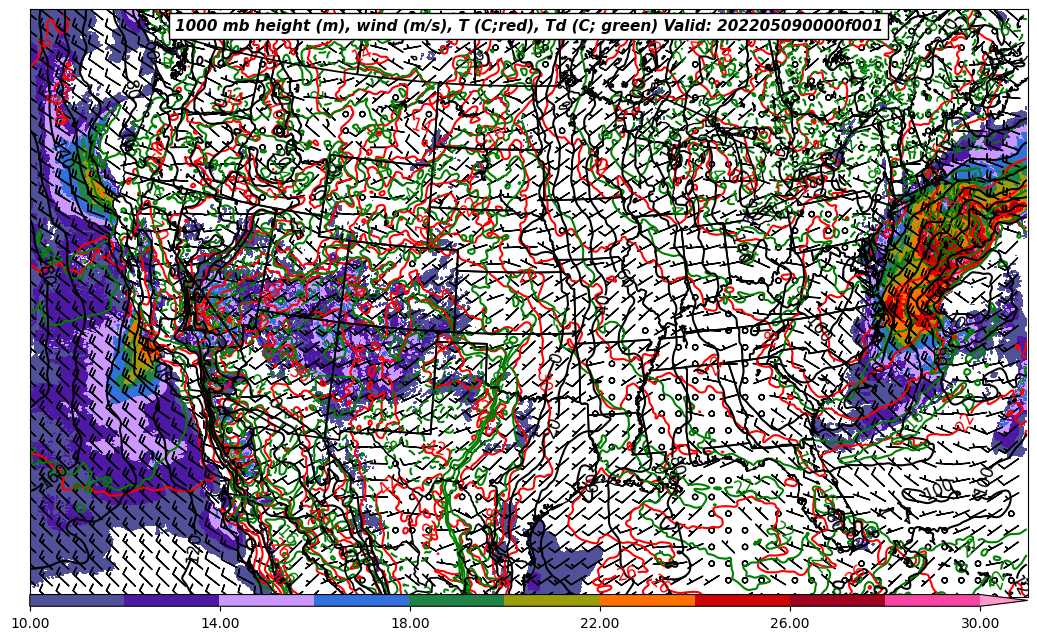This screenshot has width=1037, height=640.
Task: Pick the dark purple 12–14 colorbar segment
Action: point(172,600)
